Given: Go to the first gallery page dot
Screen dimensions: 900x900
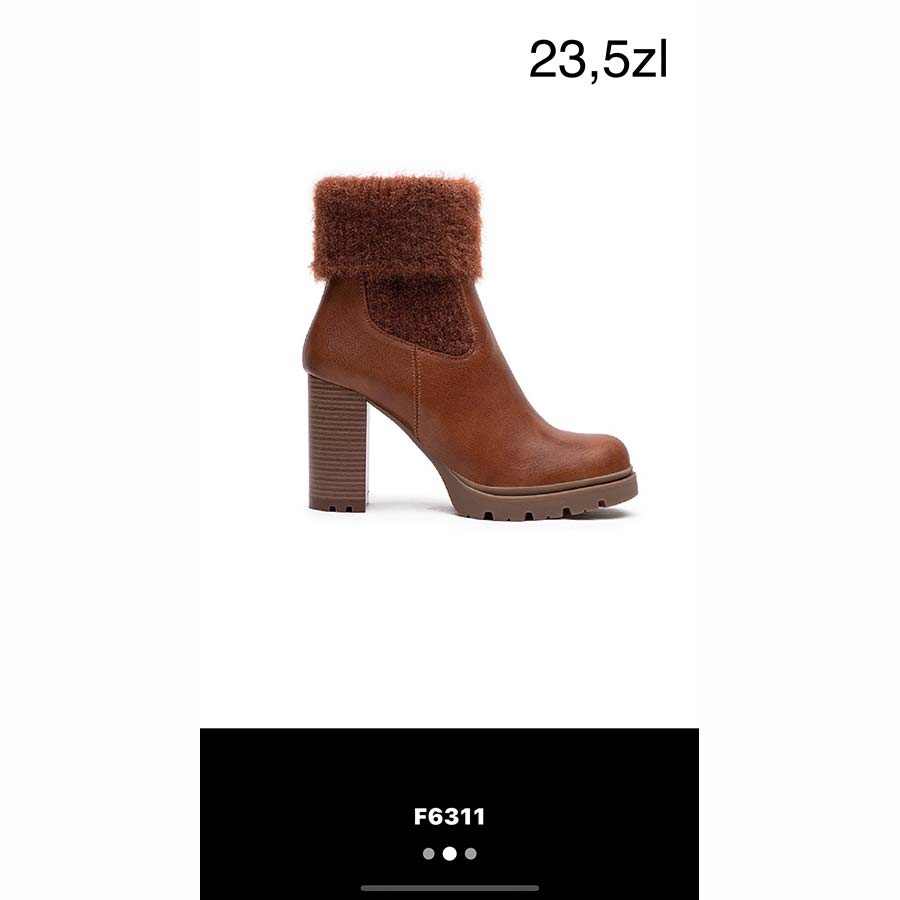Looking at the screenshot, I should 428,854.
